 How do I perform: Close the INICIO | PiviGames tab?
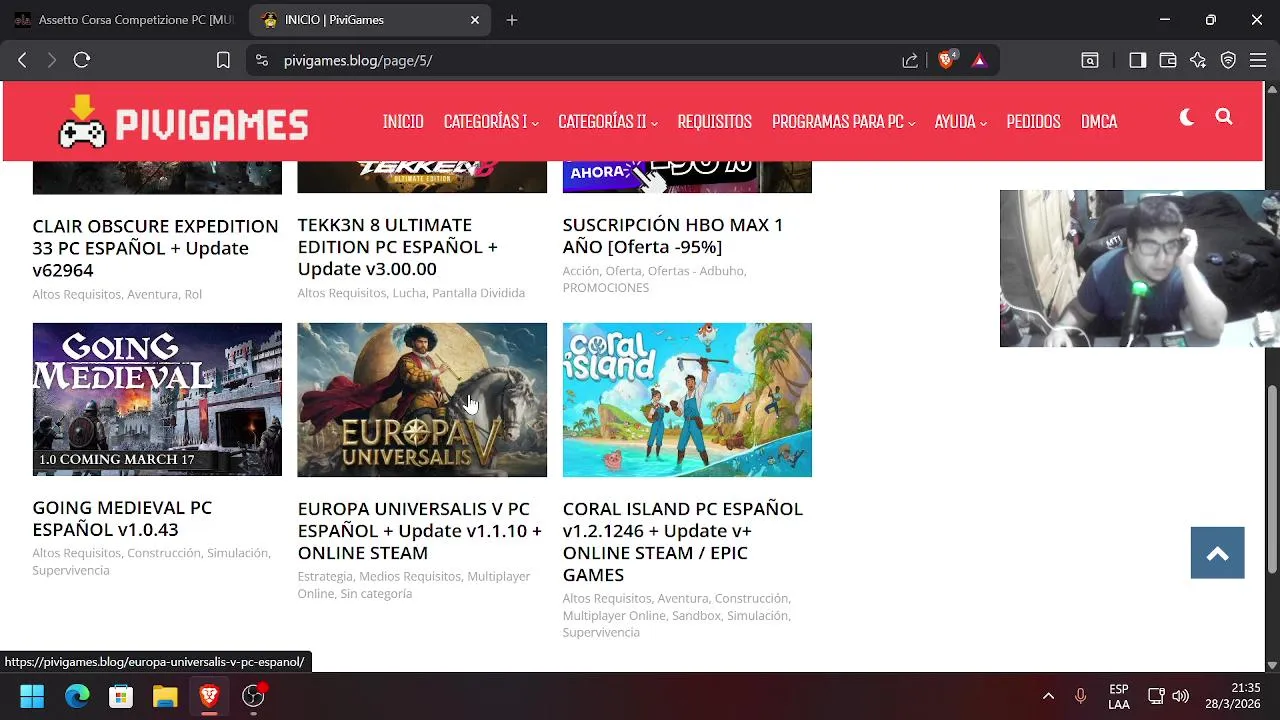pos(475,20)
